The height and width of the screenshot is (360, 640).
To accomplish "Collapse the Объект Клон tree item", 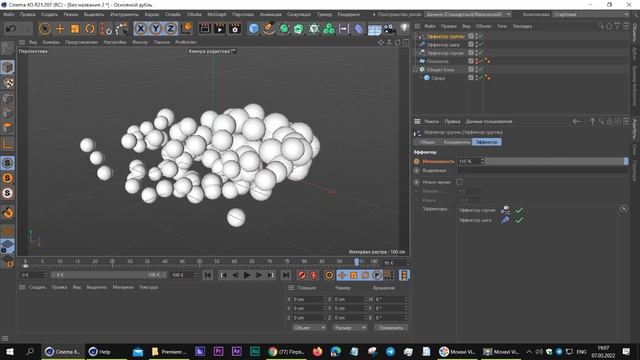I will 417,70.
